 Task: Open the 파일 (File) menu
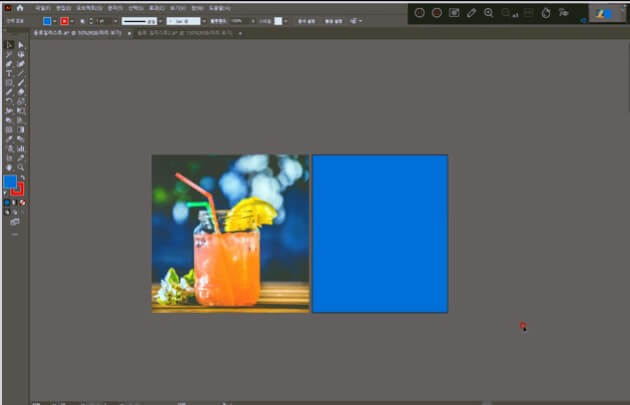(42, 8)
